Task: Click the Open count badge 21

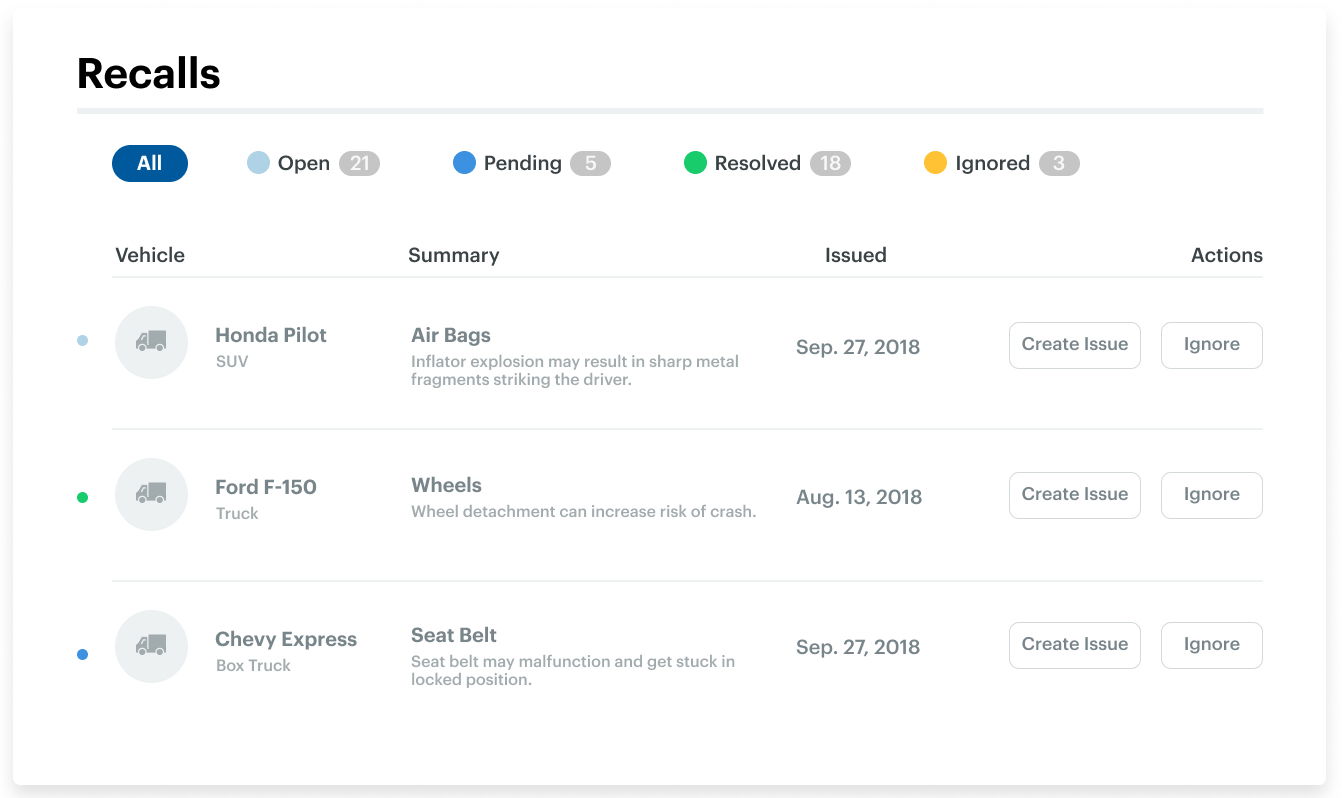Action: [x=359, y=163]
